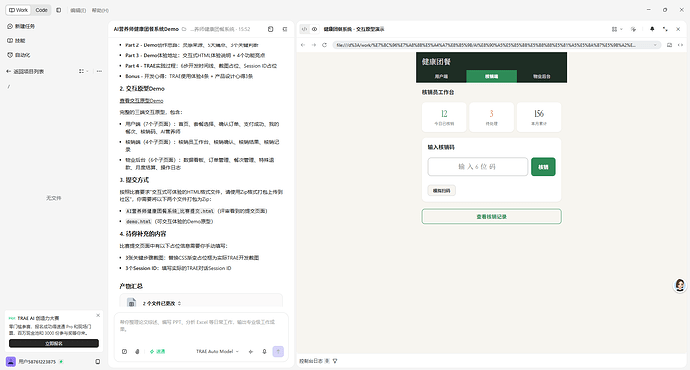The width and height of the screenshot is (690, 370).
Task: Switch to Code mode
Action: click(x=41, y=10)
